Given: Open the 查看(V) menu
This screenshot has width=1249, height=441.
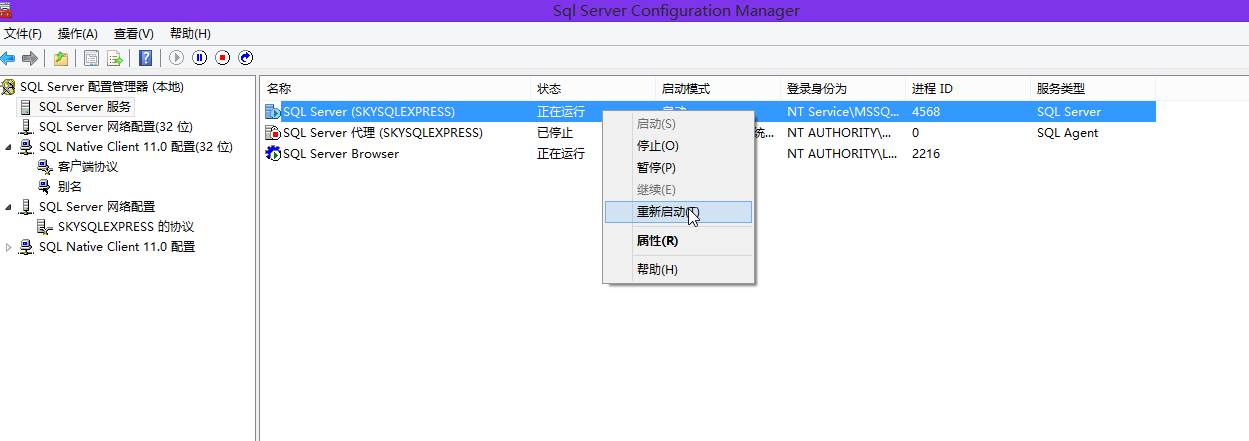Looking at the screenshot, I should (134, 34).
